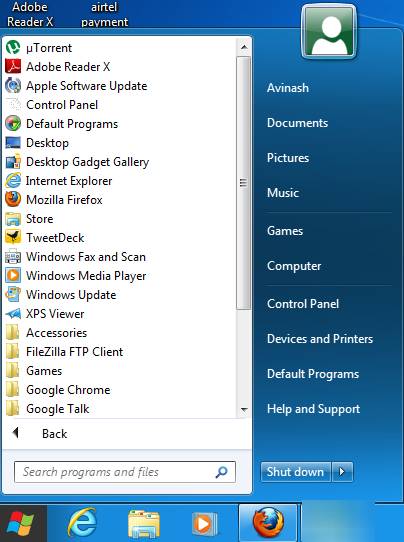Click the Shut down button
This screenshot has height=542, width=404.
click(x=295, y=472)
